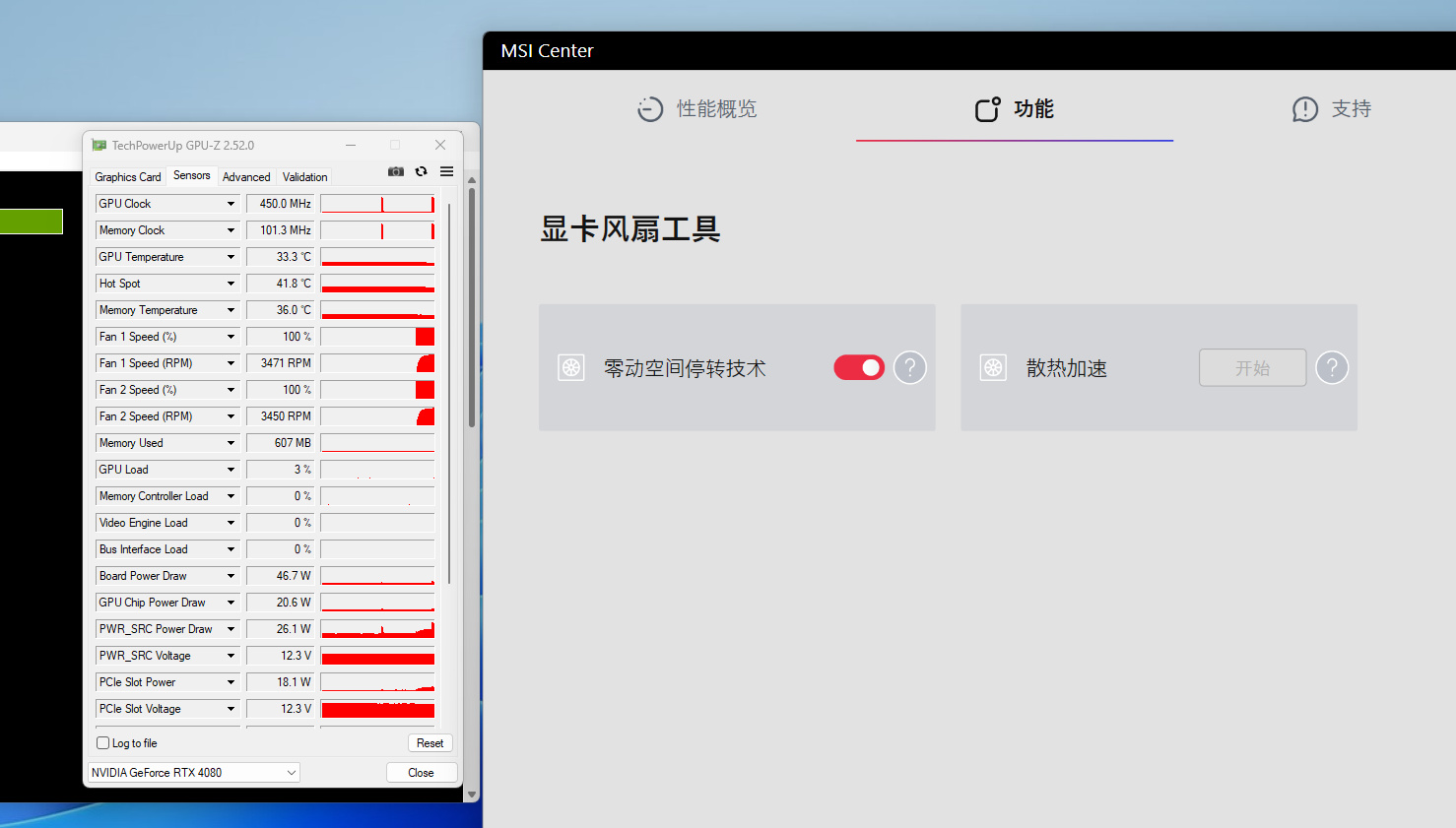Click the PCIe Slot Power 18.1 W value

[x=280, y=682]
